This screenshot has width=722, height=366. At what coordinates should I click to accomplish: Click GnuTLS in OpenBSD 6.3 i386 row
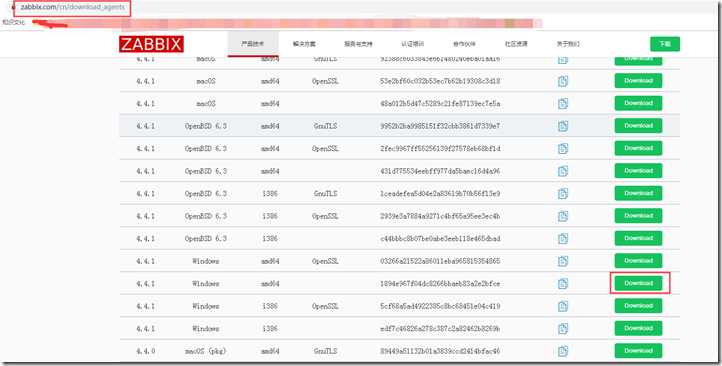tap(325, 193)
